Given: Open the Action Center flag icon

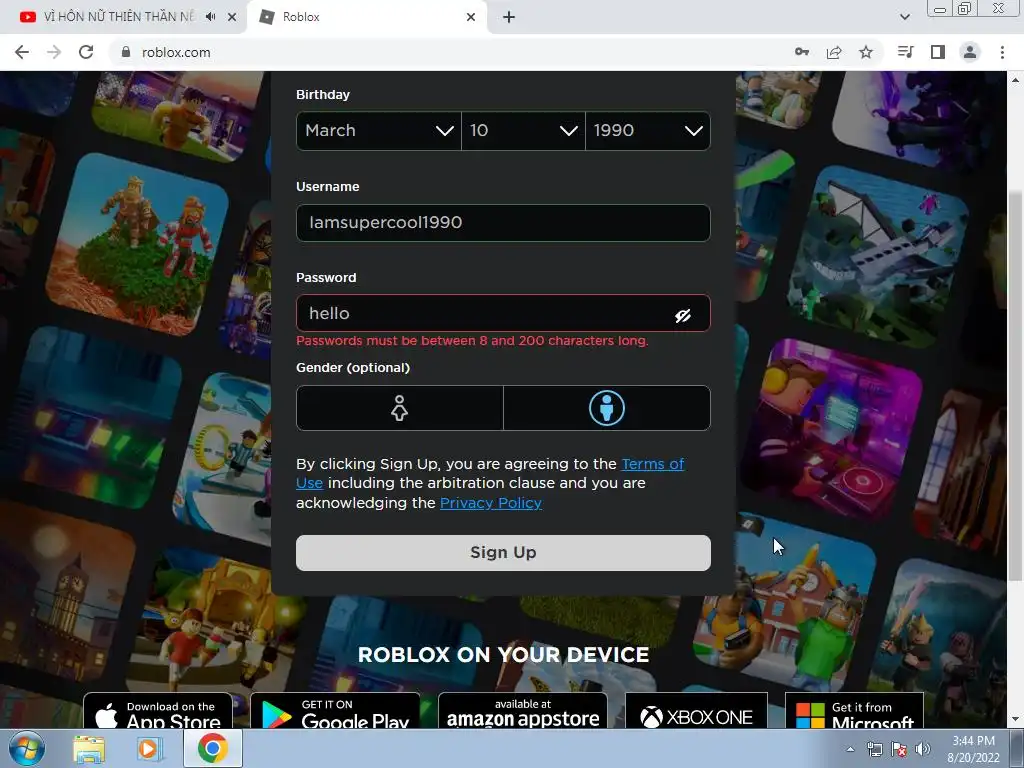Looking at the screenshot, I should 899,750.
